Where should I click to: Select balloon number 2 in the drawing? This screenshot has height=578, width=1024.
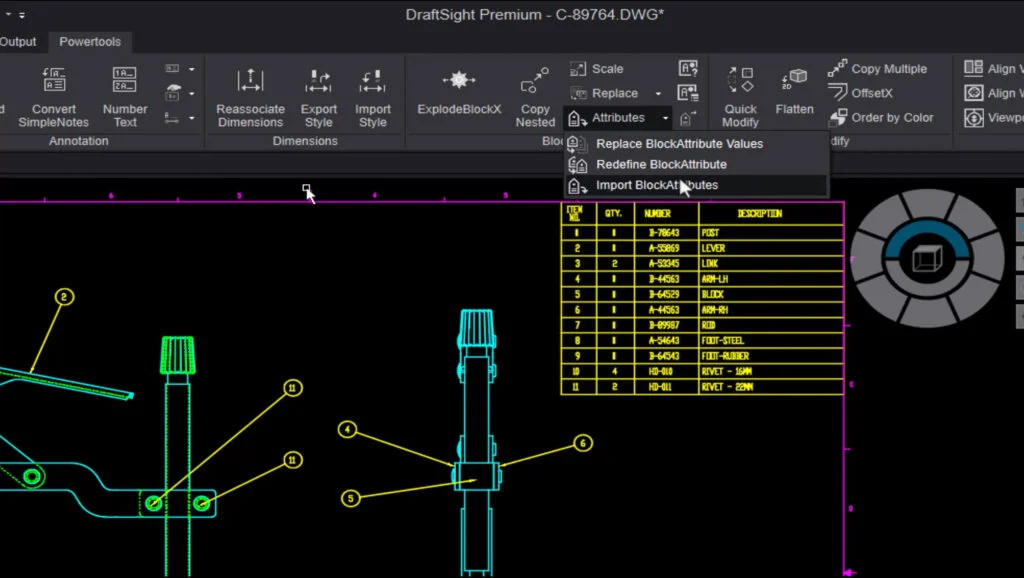64,297
